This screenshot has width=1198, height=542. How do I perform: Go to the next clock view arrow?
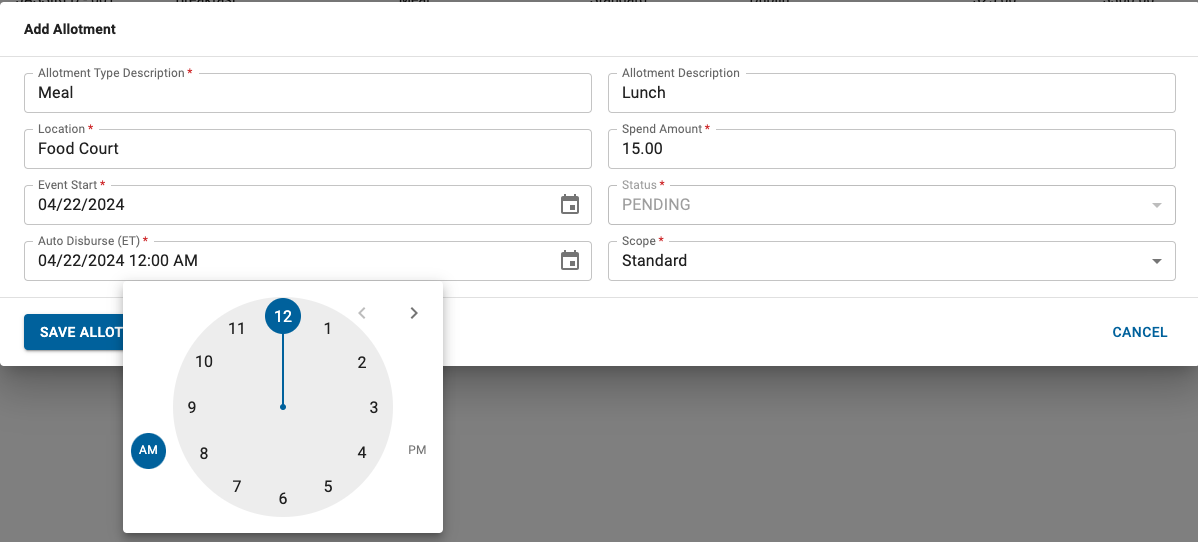tap(414, 313)
